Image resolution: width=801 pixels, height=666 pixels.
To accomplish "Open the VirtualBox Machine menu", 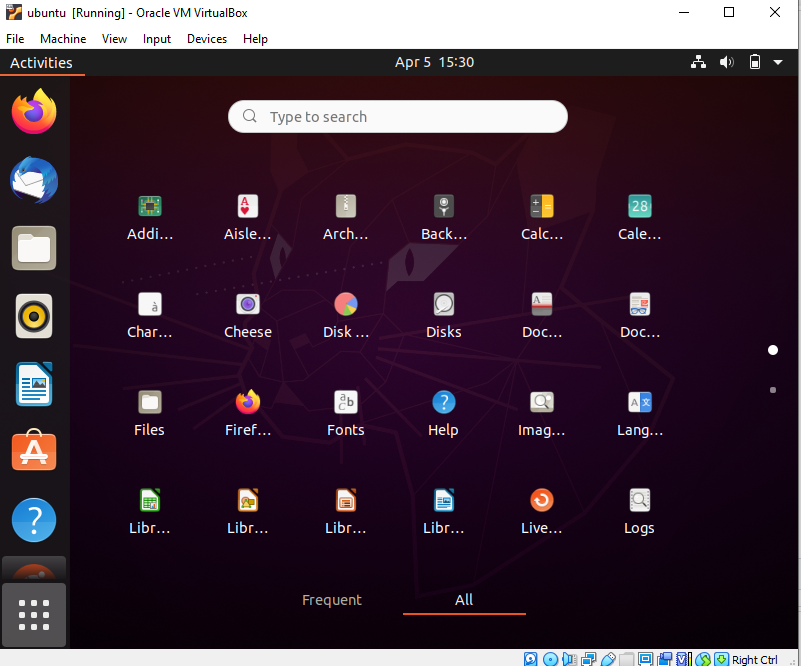I will pyautogui.click(x=63, y=39).
